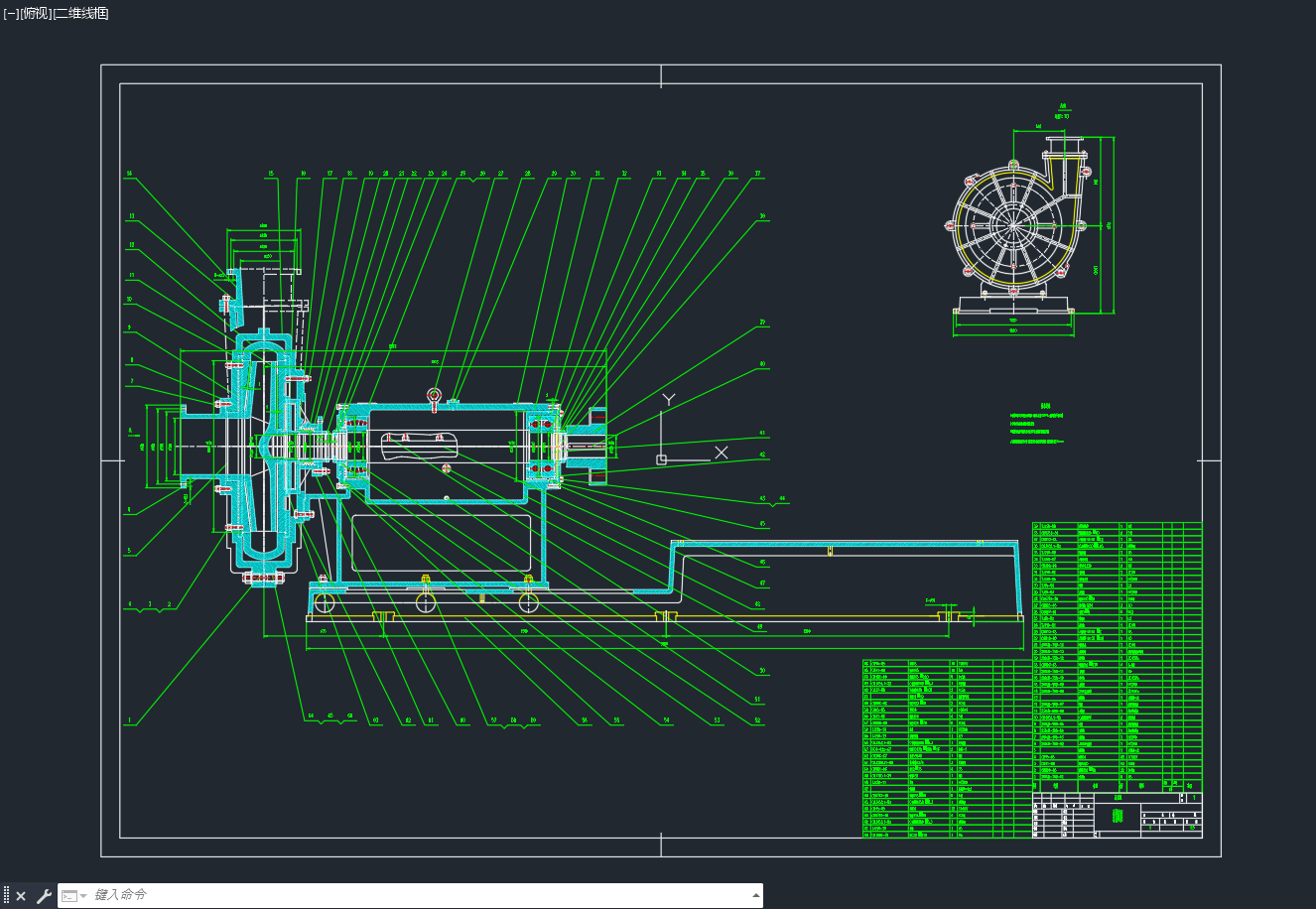1316x909 pixels.
Task: Select the UCS icon with X and Y axes
Action: [693, 429]
